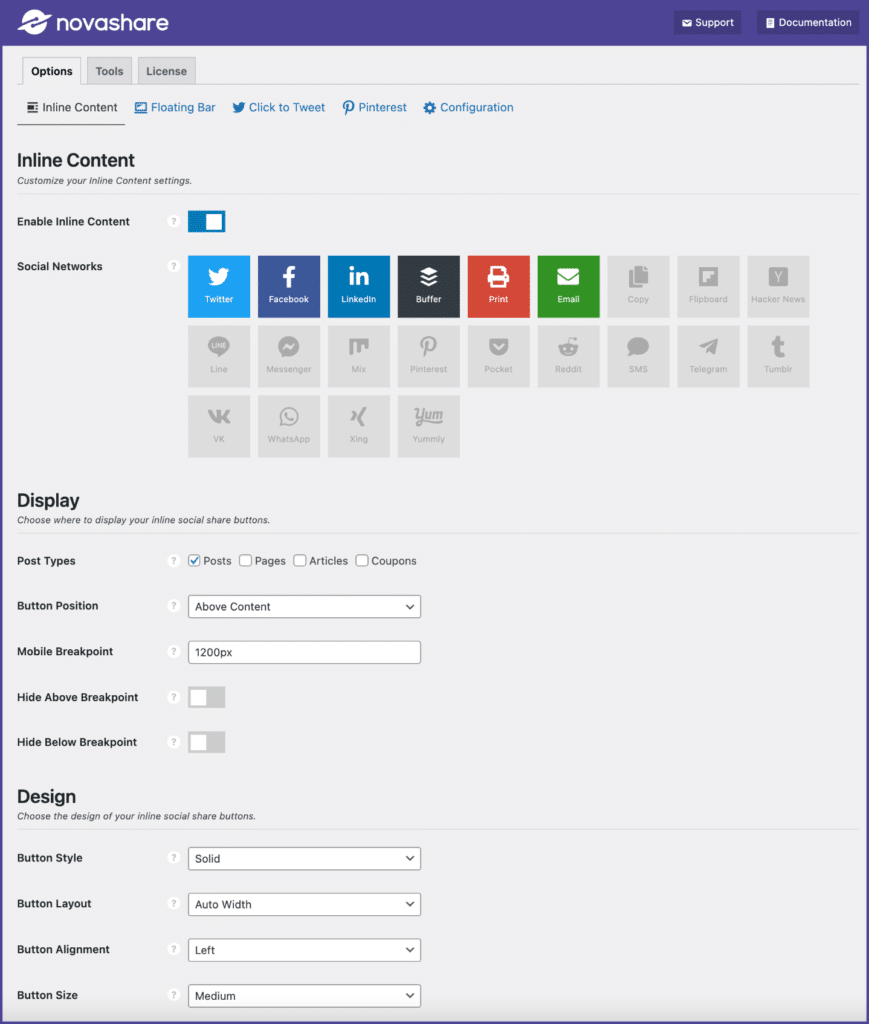Enable the Xing network button
The image size is (869, 1024).
[358, 426]
